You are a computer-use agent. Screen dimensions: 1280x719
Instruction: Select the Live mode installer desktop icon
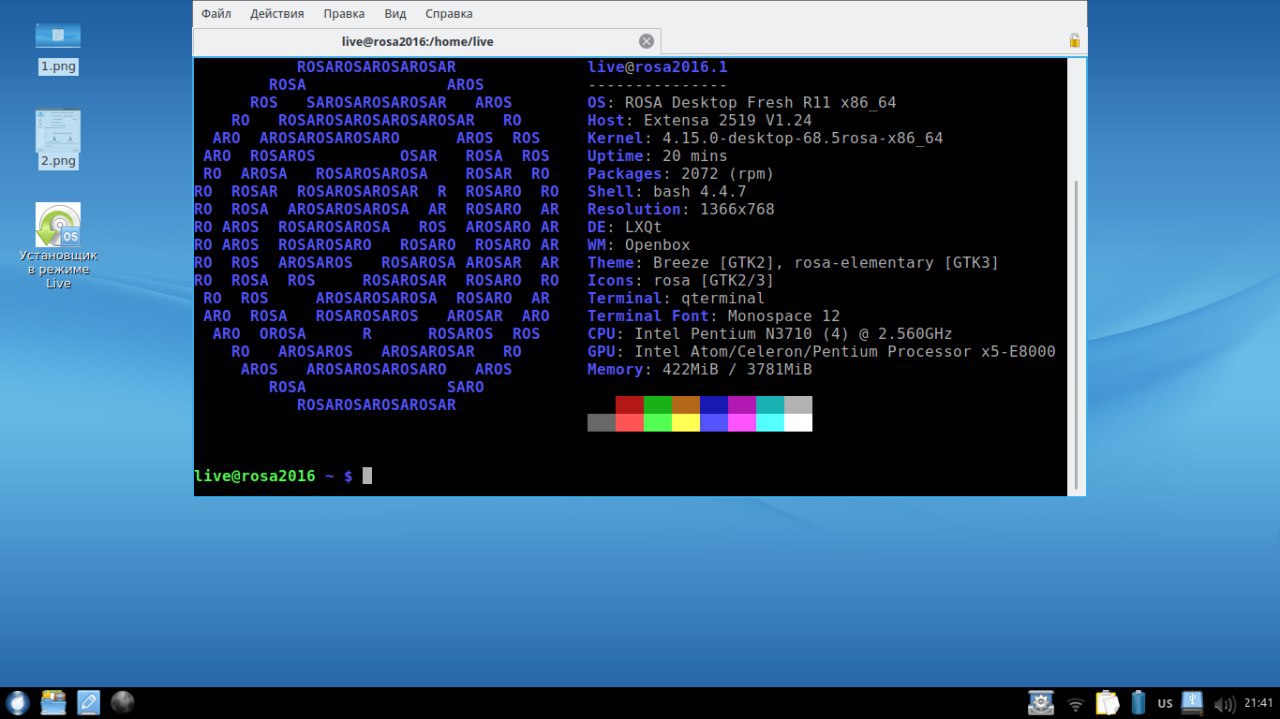coord(58,246)
